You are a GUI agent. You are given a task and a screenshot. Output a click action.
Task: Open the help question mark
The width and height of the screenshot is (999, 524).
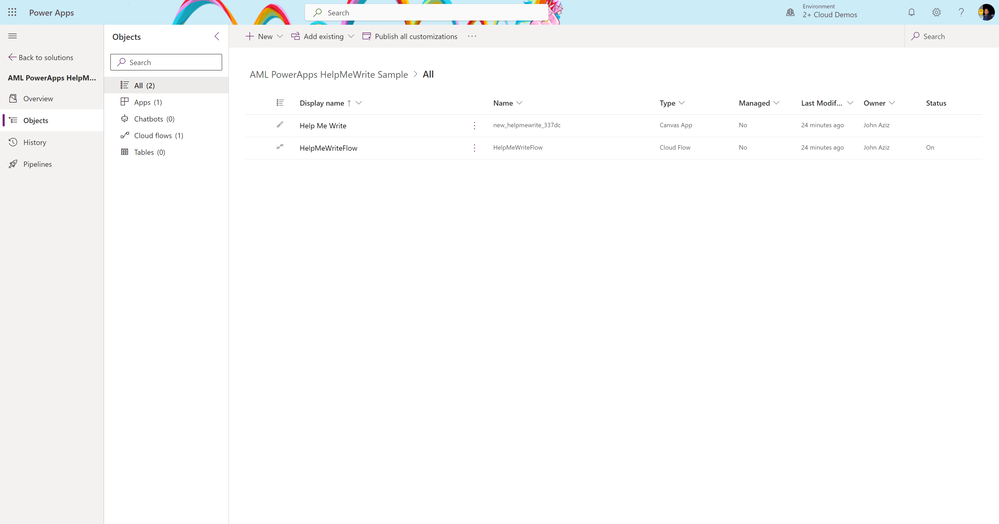pos(961,12)
